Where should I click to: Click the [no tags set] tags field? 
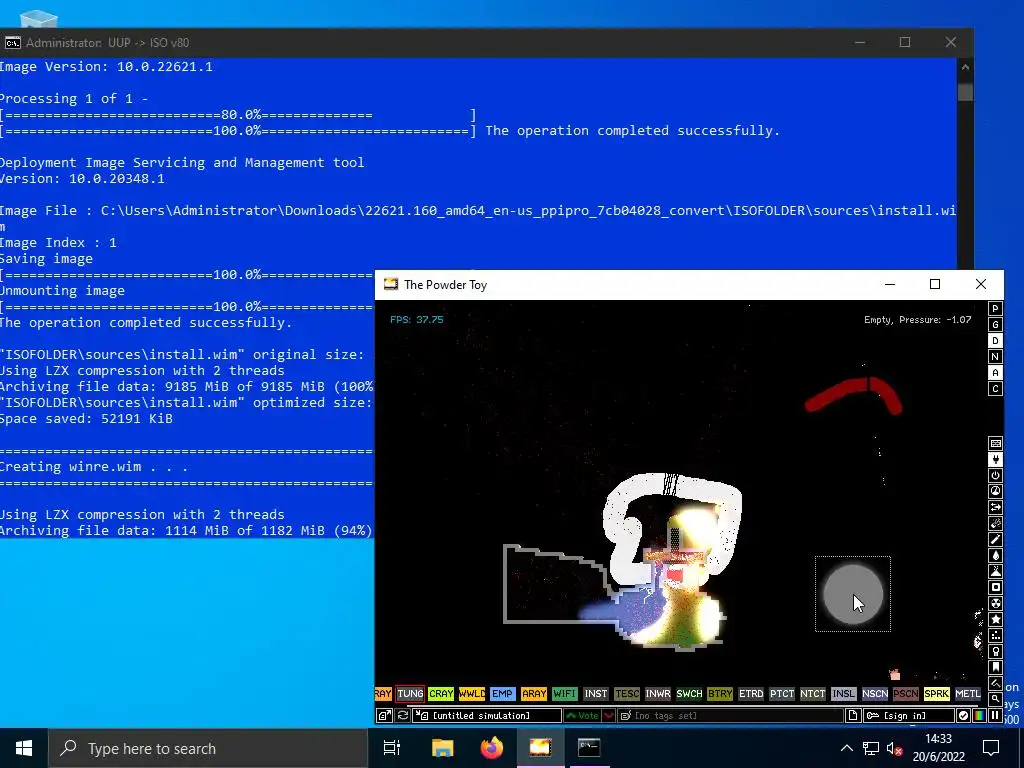730,716
